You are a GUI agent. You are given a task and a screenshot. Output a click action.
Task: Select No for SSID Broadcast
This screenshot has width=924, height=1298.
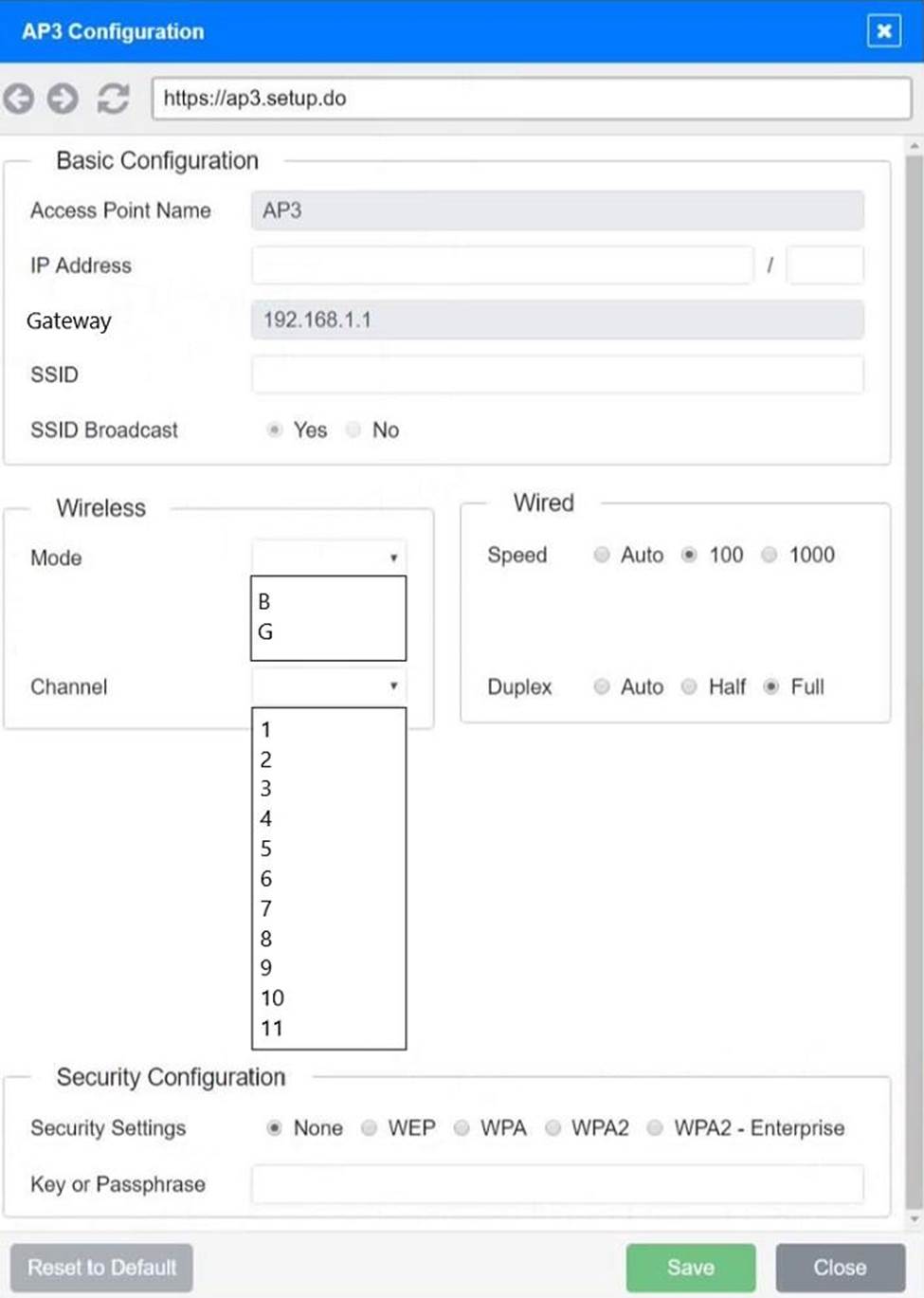pos(352,430)
